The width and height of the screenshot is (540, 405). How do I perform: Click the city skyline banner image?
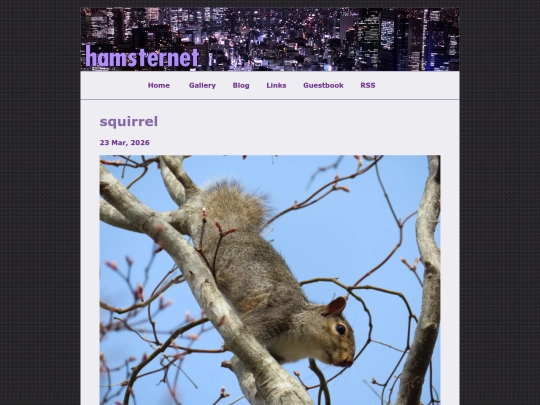[x=270, y=39]
